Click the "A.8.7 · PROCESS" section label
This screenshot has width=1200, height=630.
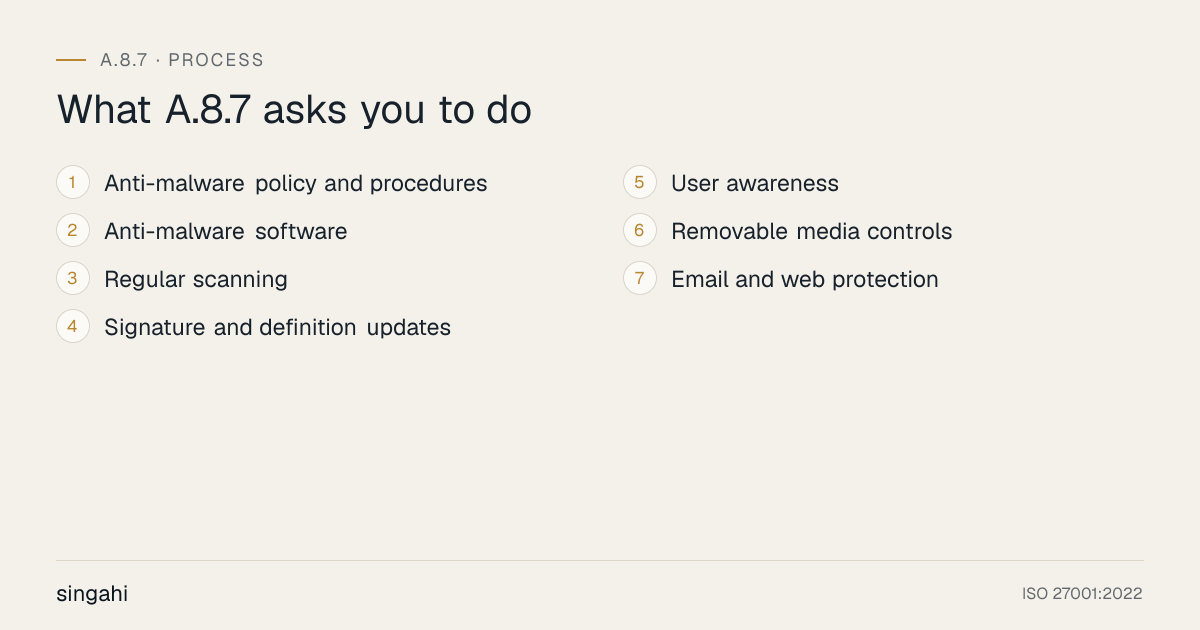pos(182,60)
